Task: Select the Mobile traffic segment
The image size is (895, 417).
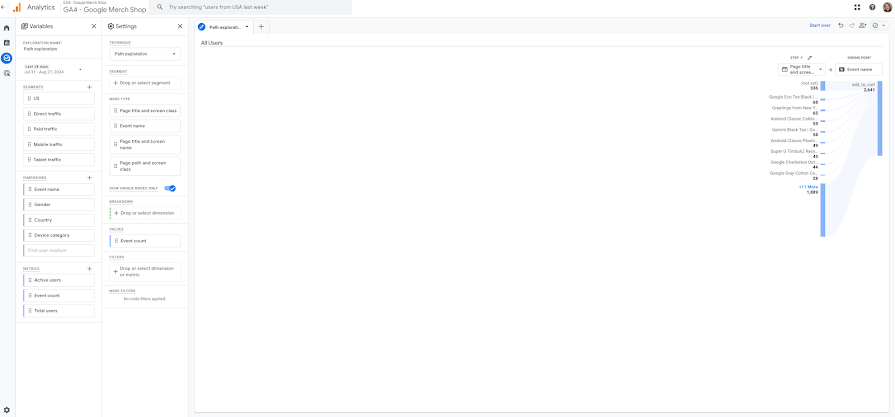Action: (59, 145)
